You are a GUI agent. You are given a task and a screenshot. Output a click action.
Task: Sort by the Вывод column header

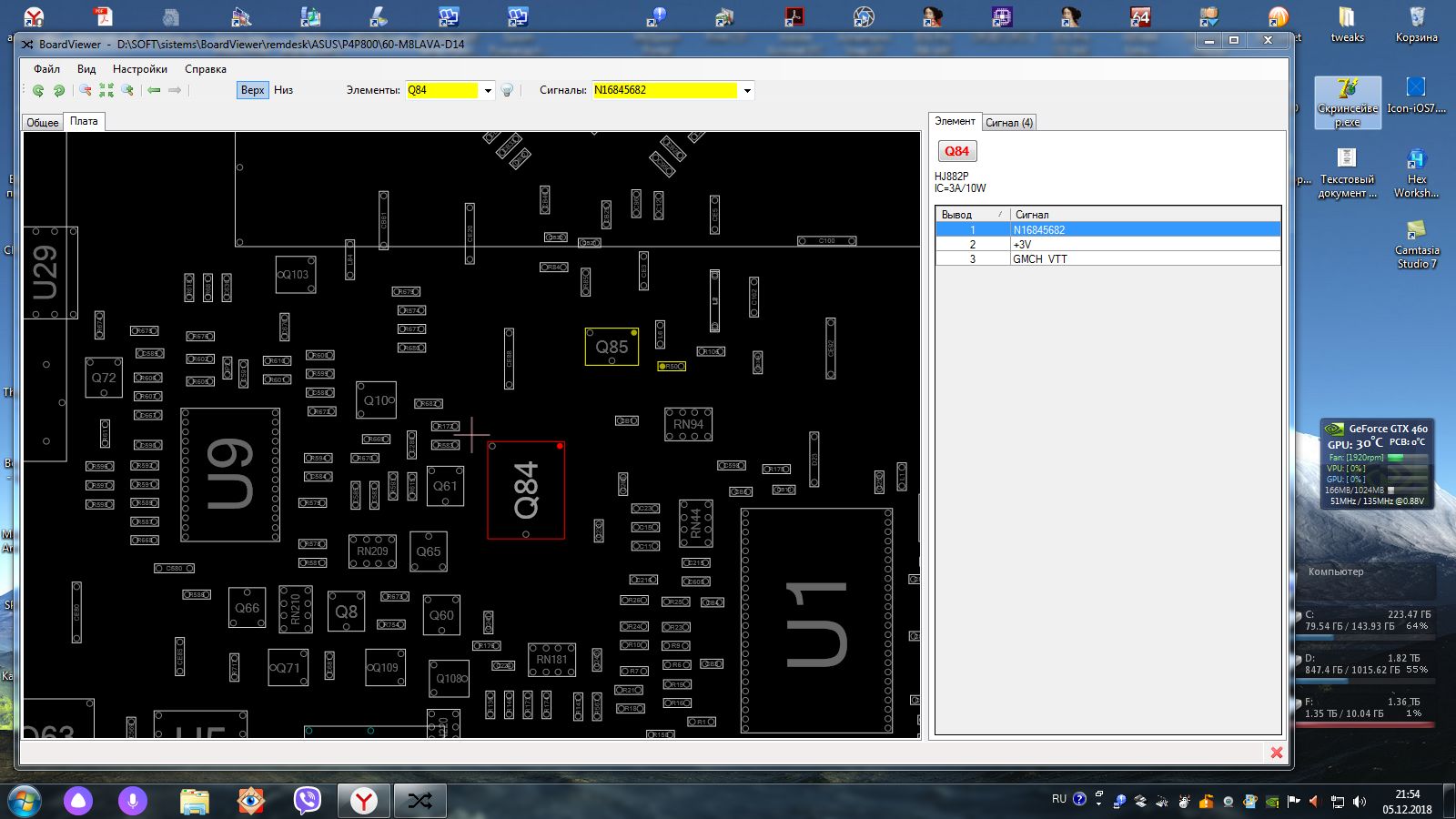point(972,215)
